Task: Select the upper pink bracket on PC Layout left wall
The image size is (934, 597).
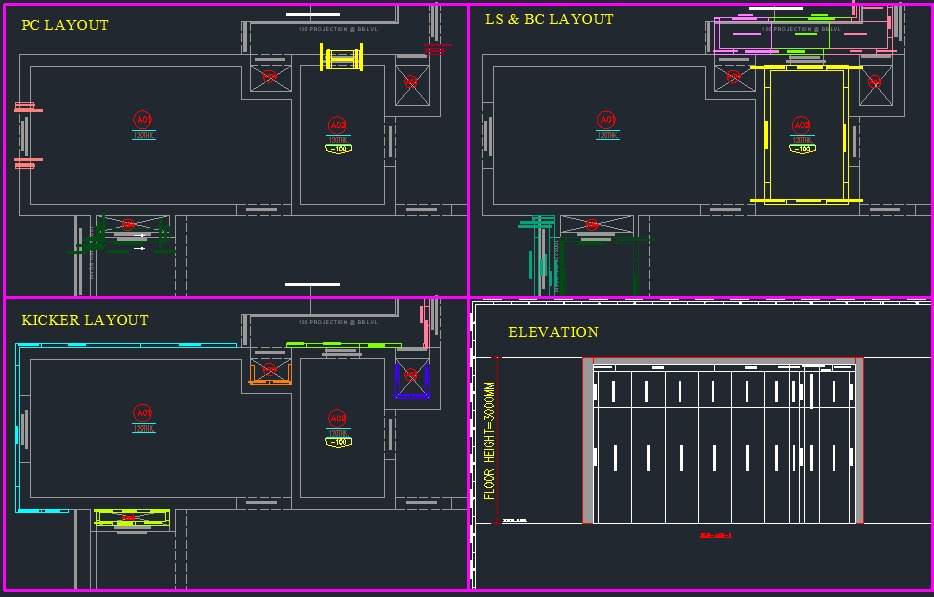Action: tap(26, 108)
